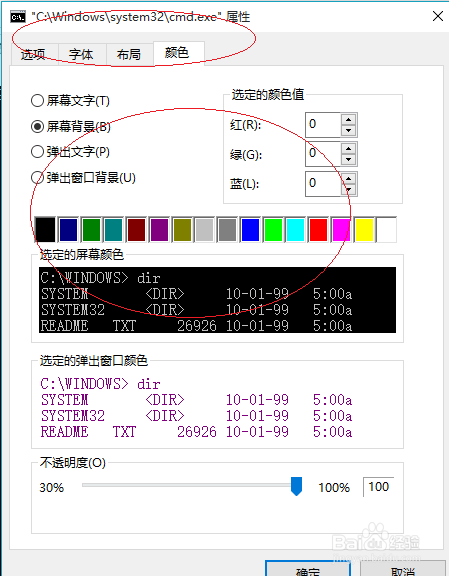Open the 布局 tab
The image size is (449, 576).
point(129,55)
